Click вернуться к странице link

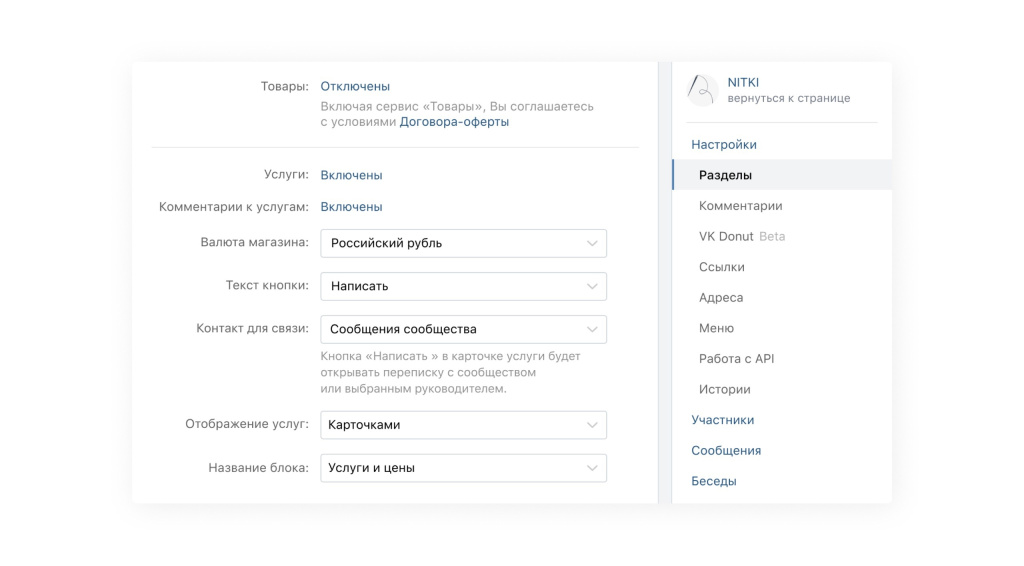tap(789, 99)
